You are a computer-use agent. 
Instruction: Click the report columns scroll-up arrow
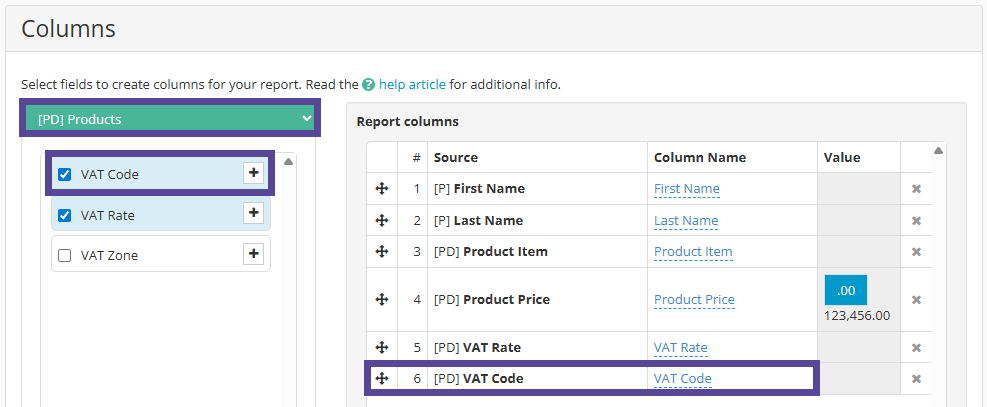point(938,151)
